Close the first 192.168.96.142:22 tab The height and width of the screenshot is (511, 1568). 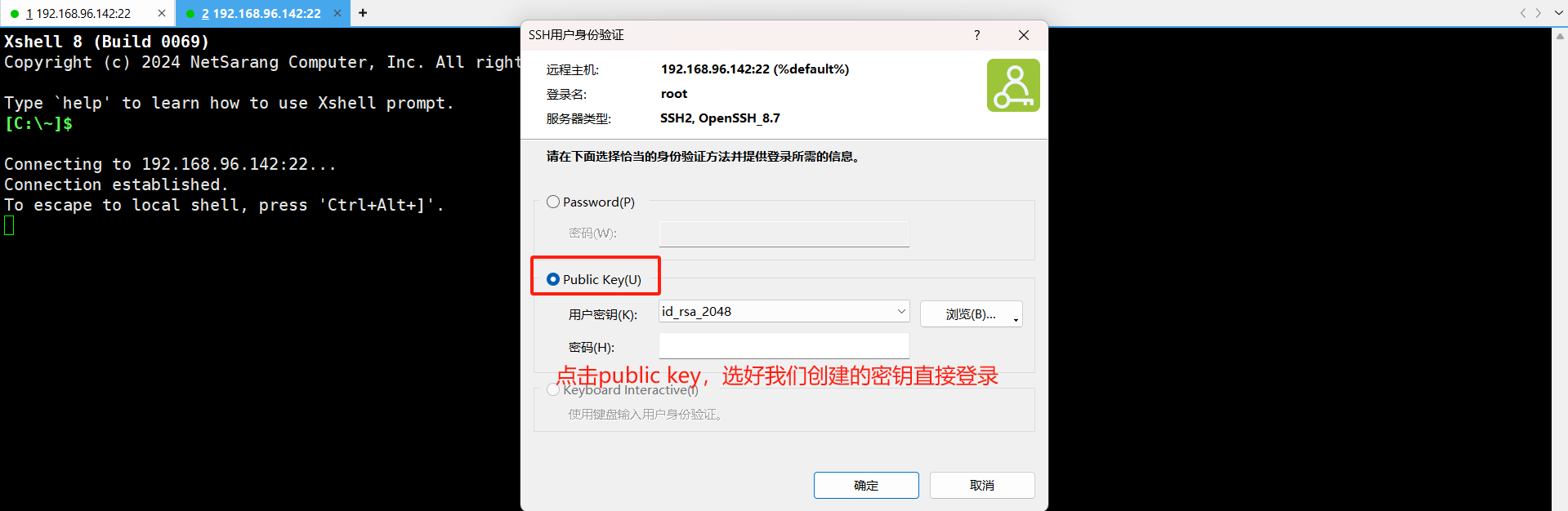pyautogui.click(x=162, y=13)
